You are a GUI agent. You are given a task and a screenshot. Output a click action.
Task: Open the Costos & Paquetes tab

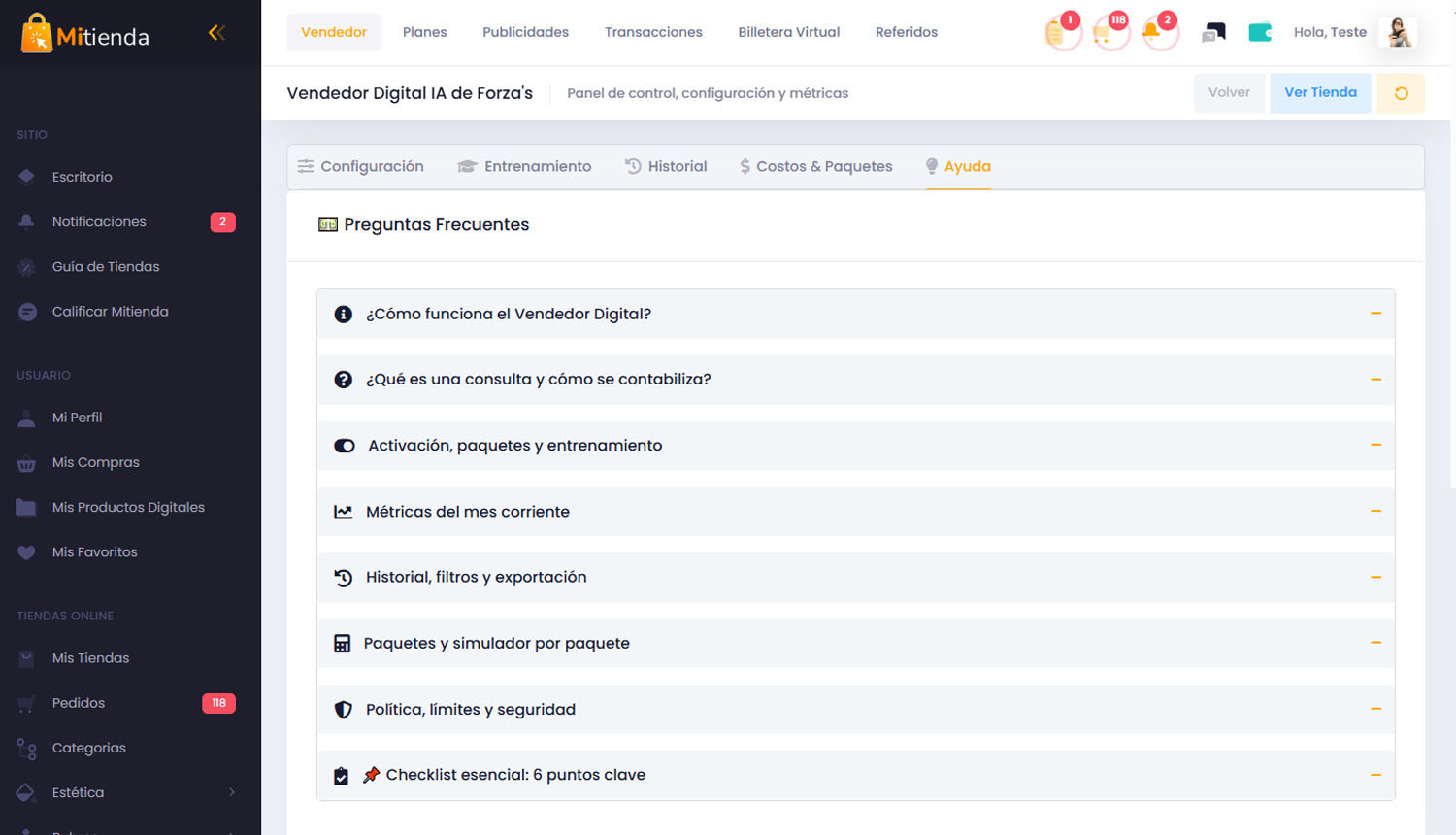coord(815,167)
